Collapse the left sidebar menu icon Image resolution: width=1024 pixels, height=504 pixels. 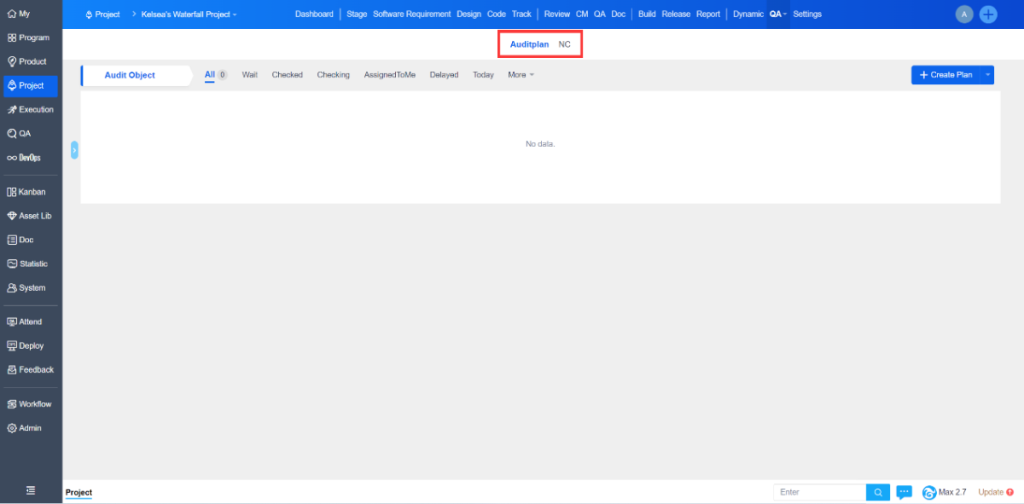tap(31, 490)
